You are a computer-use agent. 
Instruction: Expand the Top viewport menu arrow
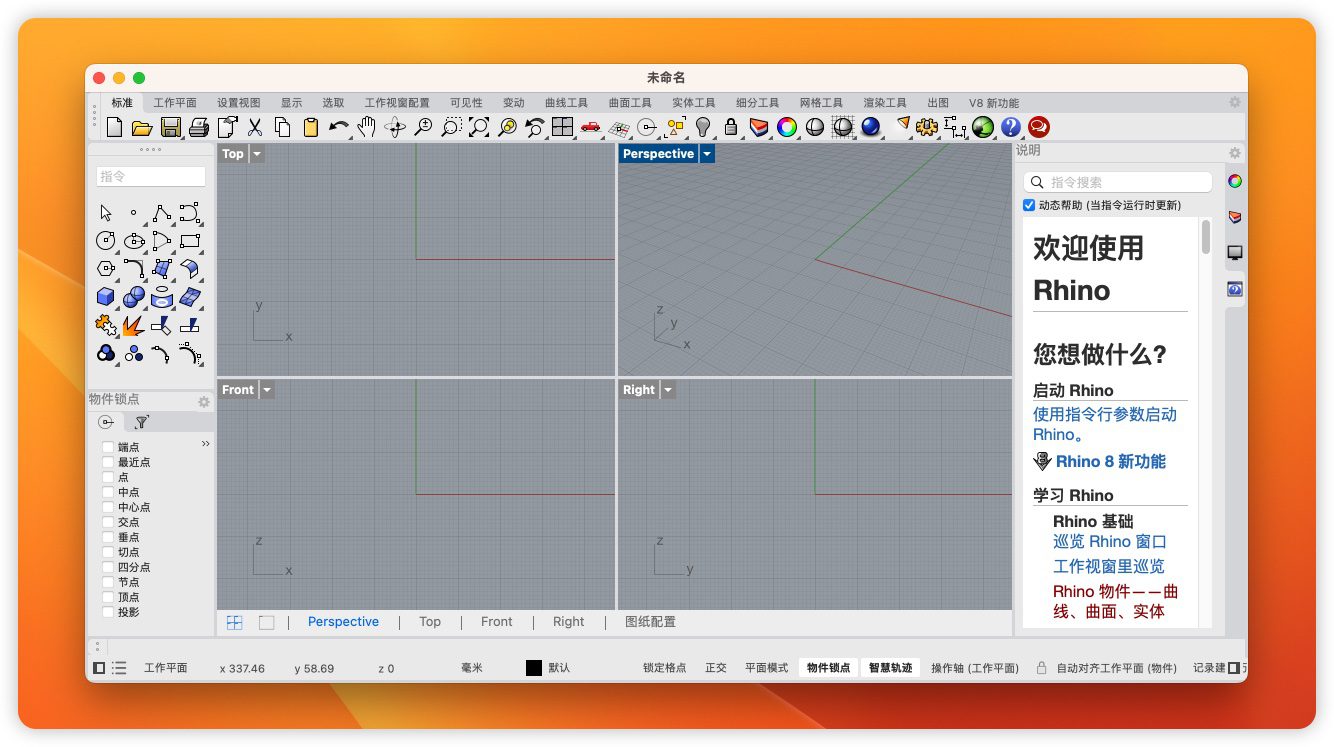(x=257, y=154)
